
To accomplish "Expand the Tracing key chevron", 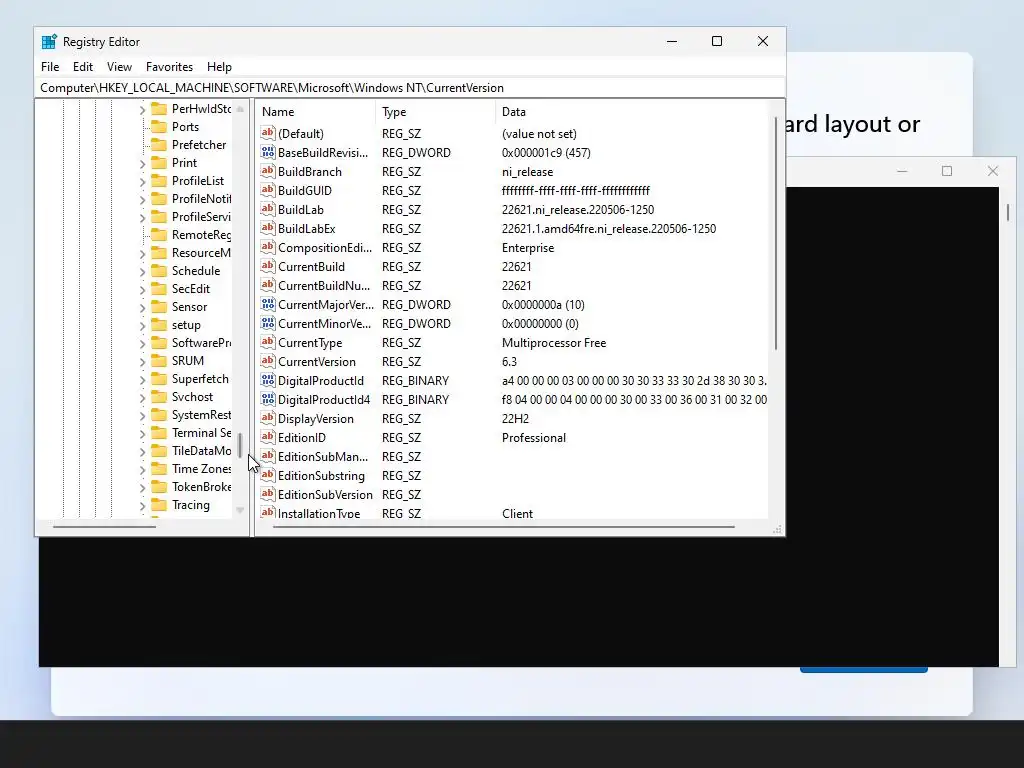I will click(142, 505).
